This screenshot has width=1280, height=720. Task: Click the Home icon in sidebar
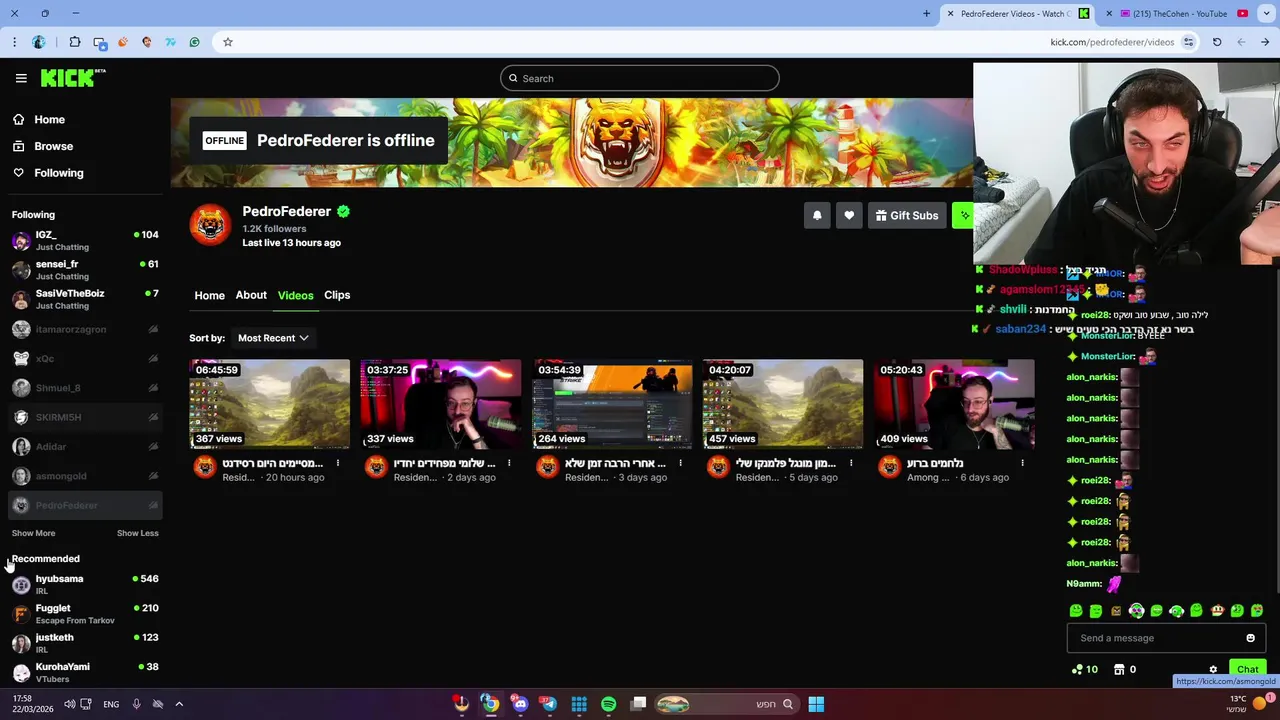[18, 119]
